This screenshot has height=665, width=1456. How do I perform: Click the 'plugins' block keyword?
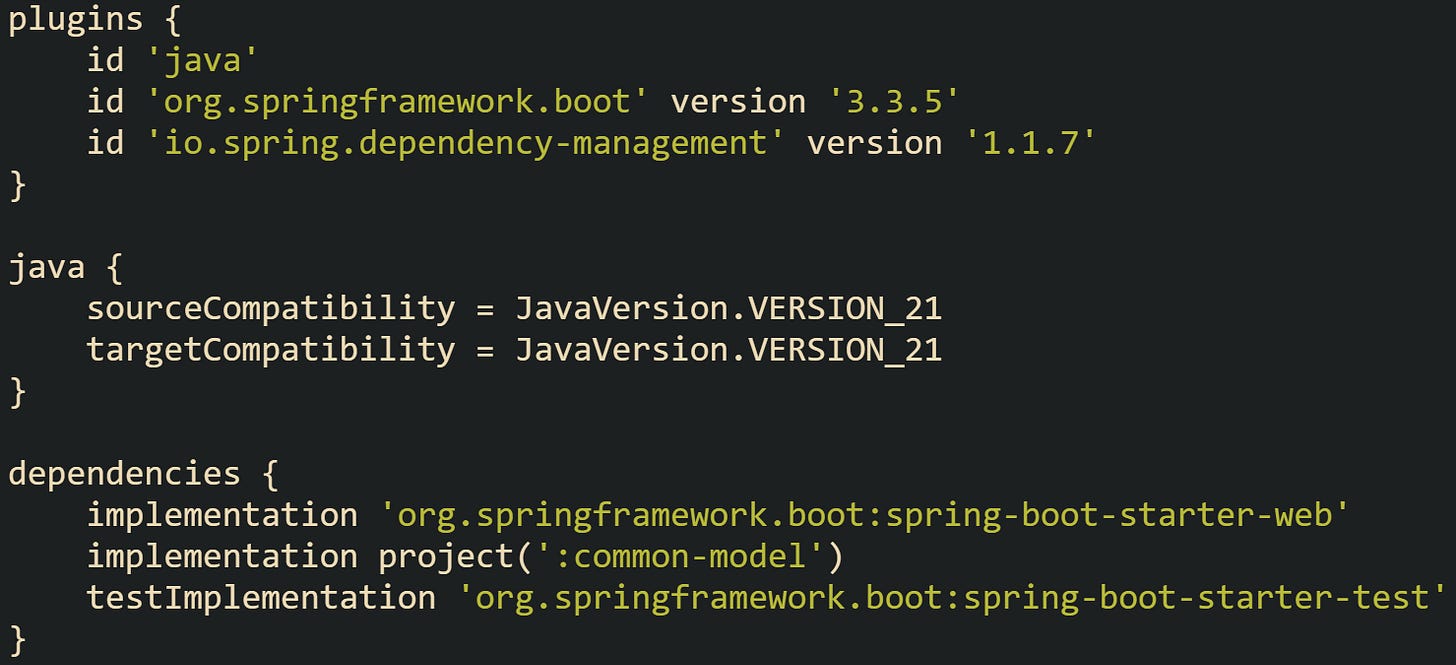(x=70, y=18)
